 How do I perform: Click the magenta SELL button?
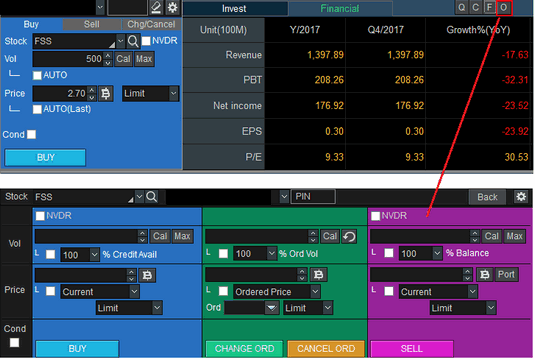(412, 348)
